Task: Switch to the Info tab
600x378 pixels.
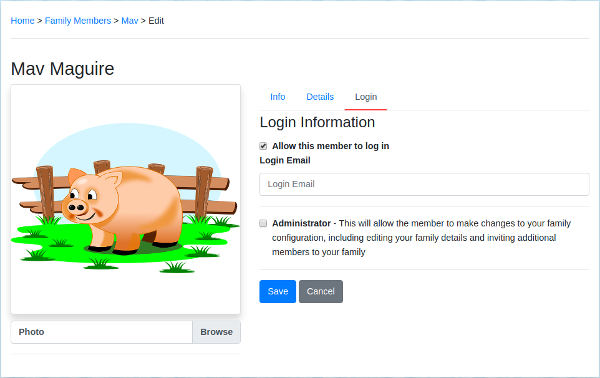Action: point(278,97)
